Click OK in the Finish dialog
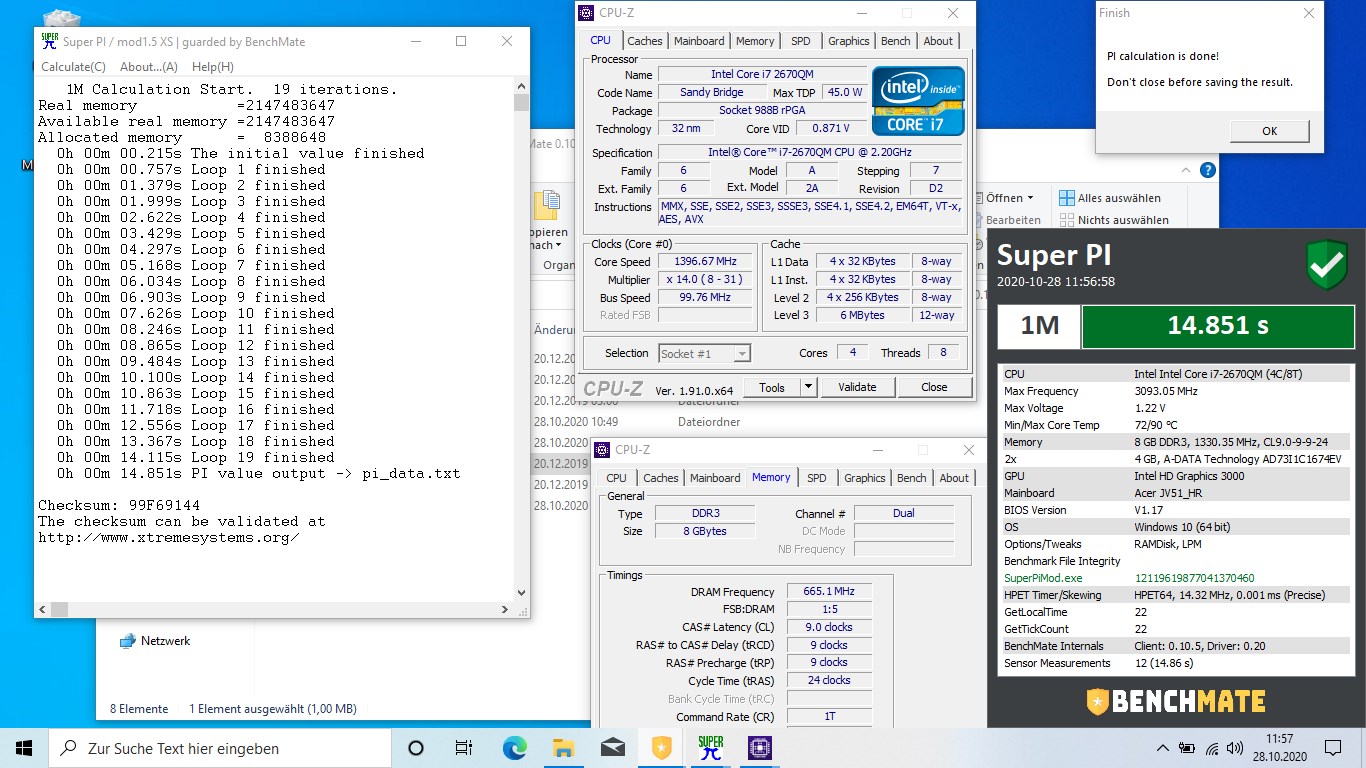 [1269, 131]
